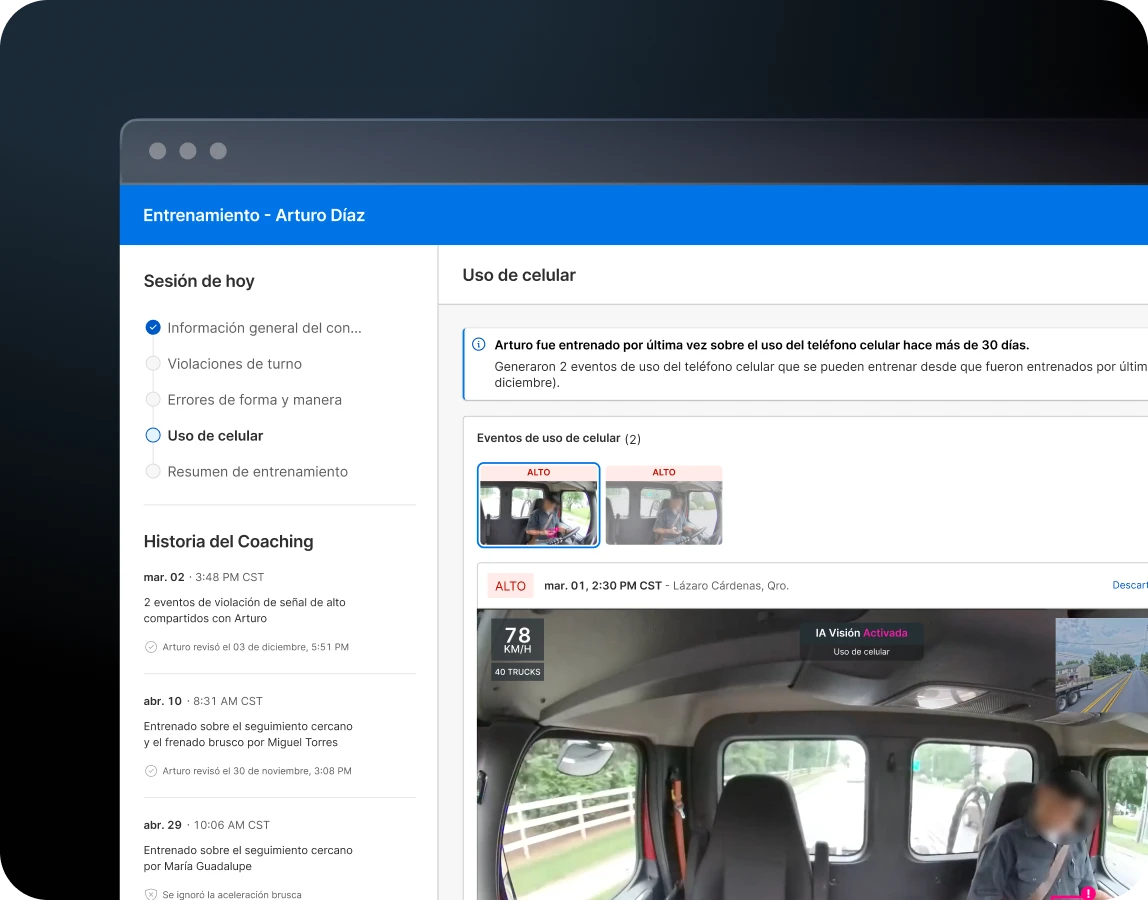Click the completed checkmark beside Información general
The image size is (1148, 900).
point(153,327)
